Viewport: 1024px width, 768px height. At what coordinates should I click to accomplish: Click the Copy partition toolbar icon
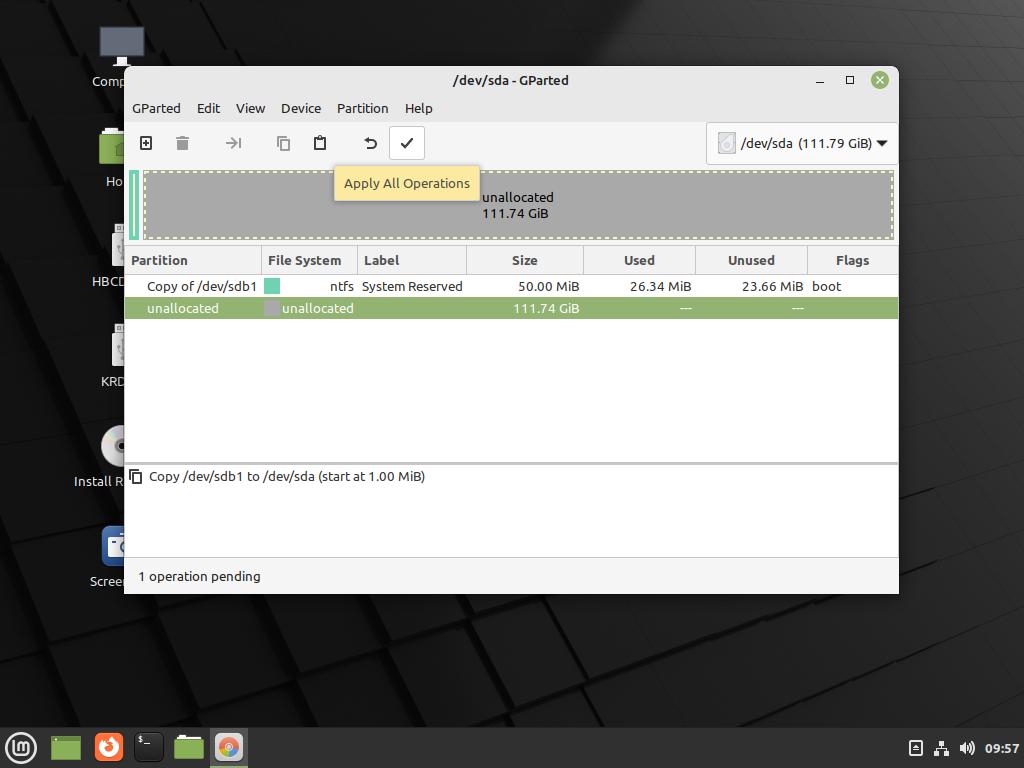pyautogui.click(x=283, y=143)
